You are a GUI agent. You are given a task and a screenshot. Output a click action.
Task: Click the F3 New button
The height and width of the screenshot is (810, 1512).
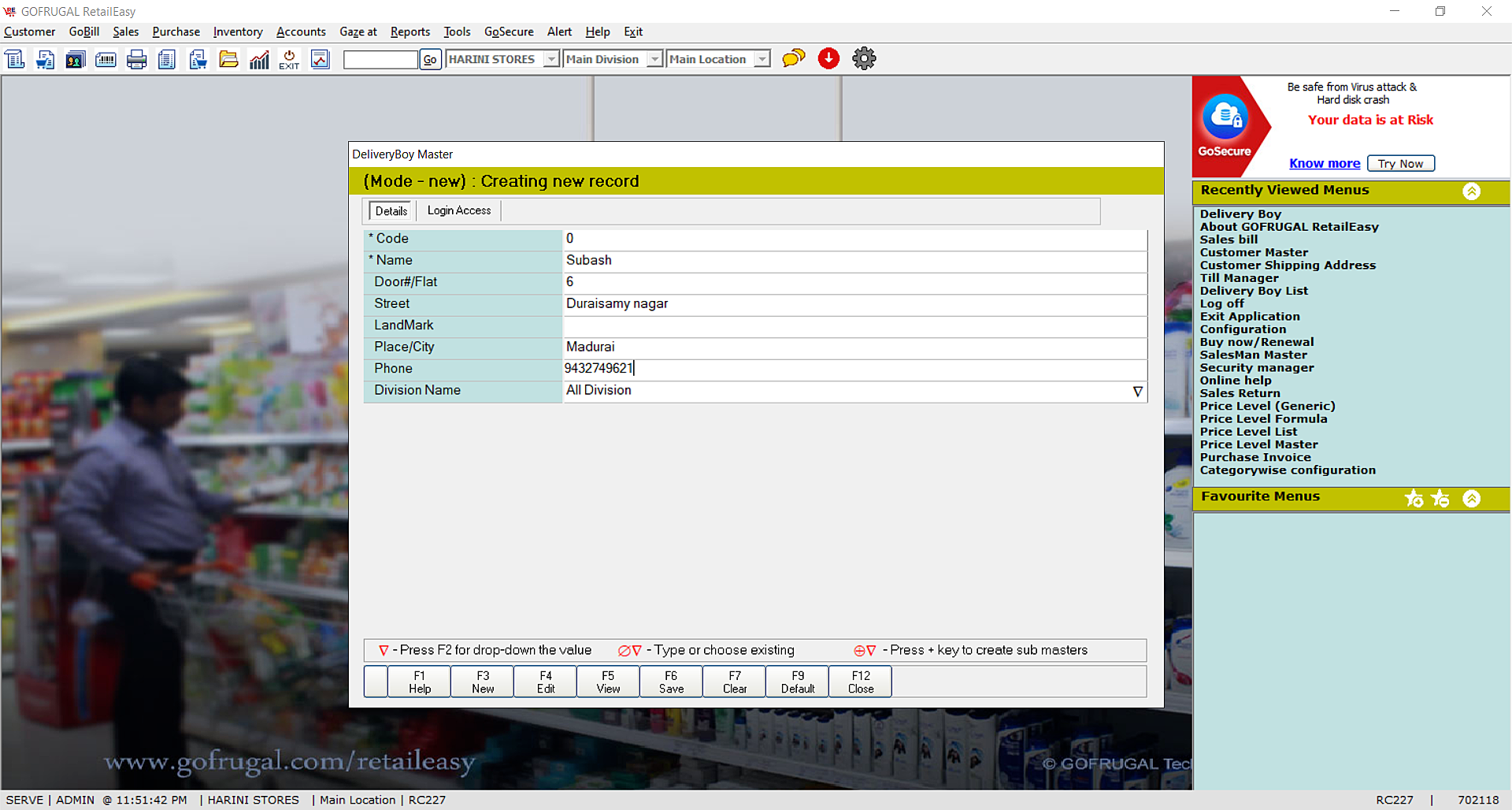pos(483,682)
